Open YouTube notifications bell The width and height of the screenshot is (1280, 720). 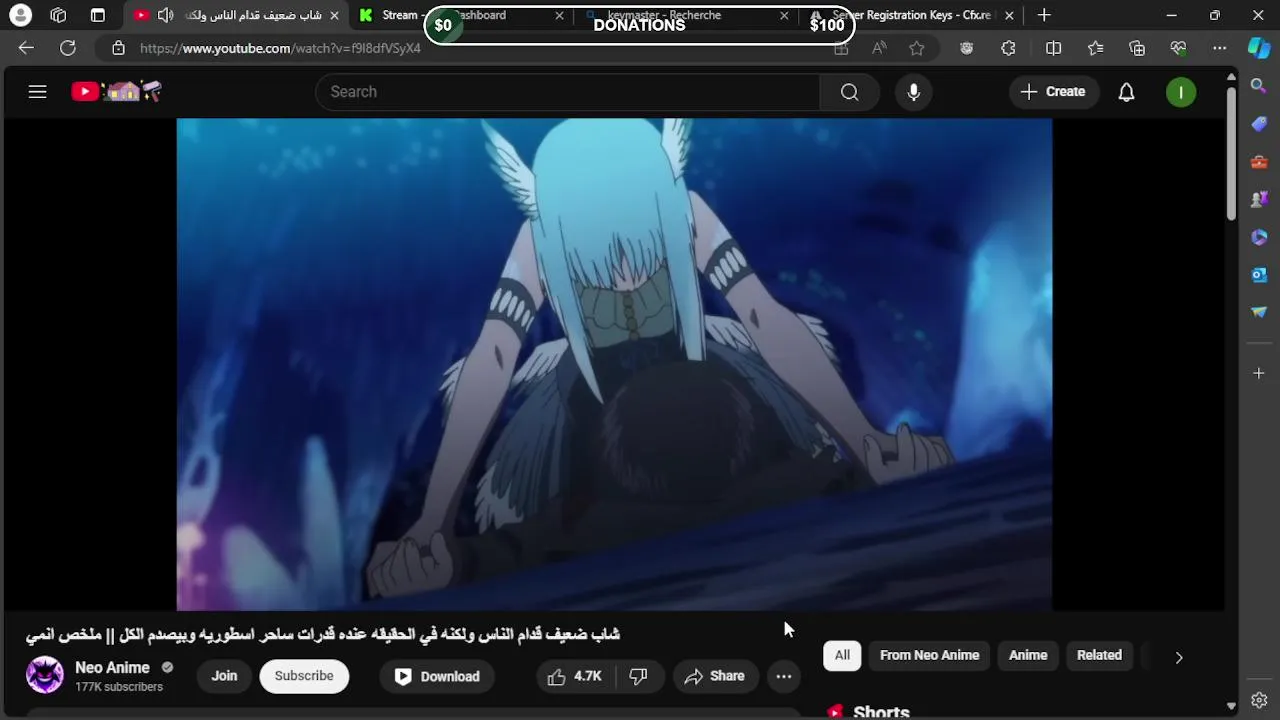tap(1126, 92)
